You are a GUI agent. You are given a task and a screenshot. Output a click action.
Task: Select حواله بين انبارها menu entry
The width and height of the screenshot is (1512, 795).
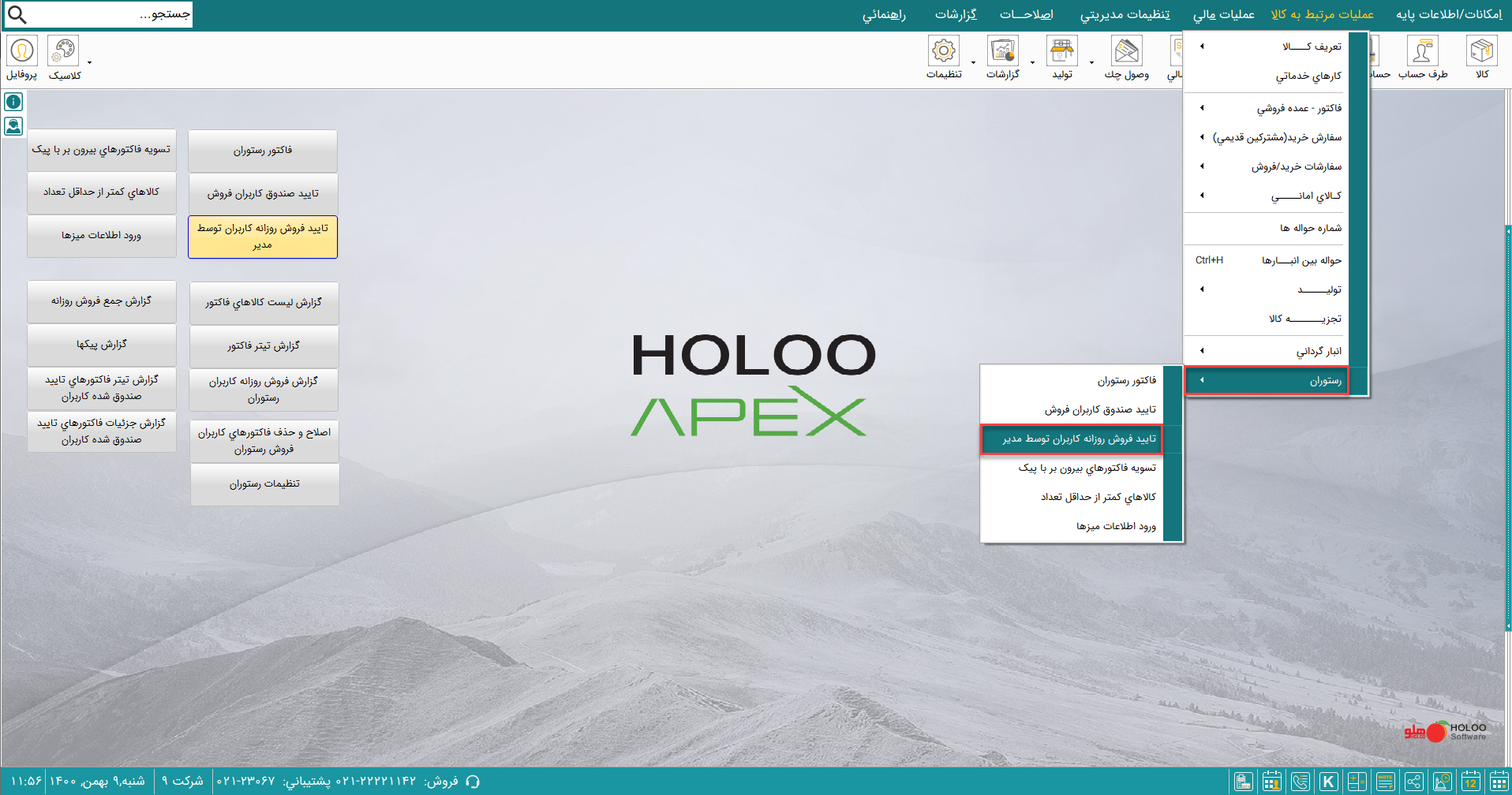[x=1267, y=260]
